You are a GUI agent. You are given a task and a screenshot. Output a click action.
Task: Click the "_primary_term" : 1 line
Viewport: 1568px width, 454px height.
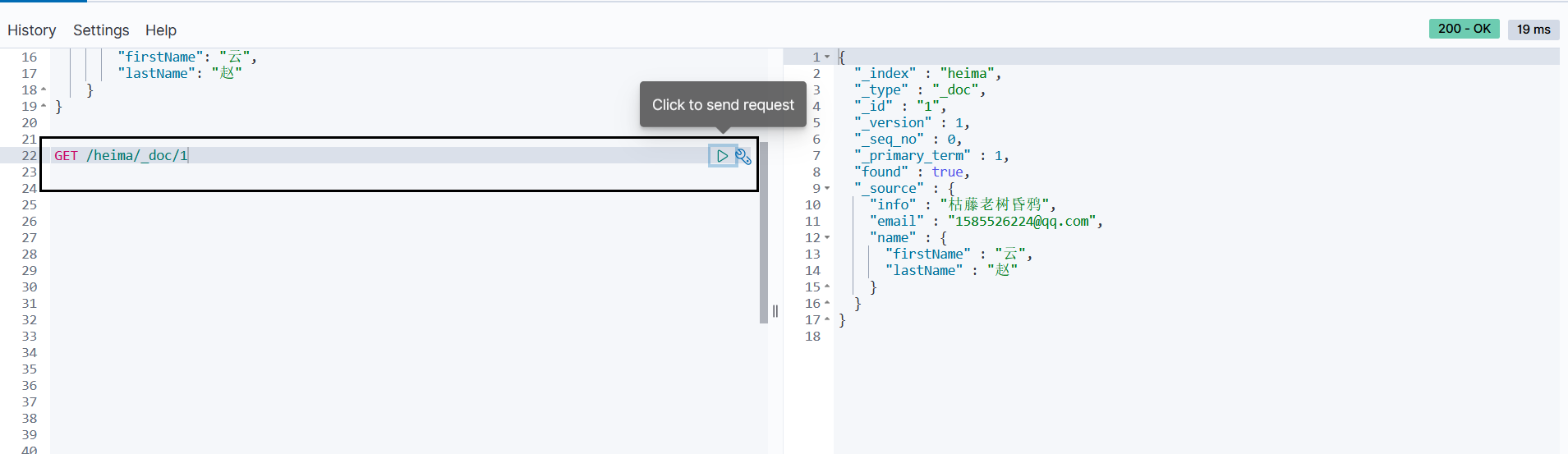pyautogui.click(x=931, y=155)
